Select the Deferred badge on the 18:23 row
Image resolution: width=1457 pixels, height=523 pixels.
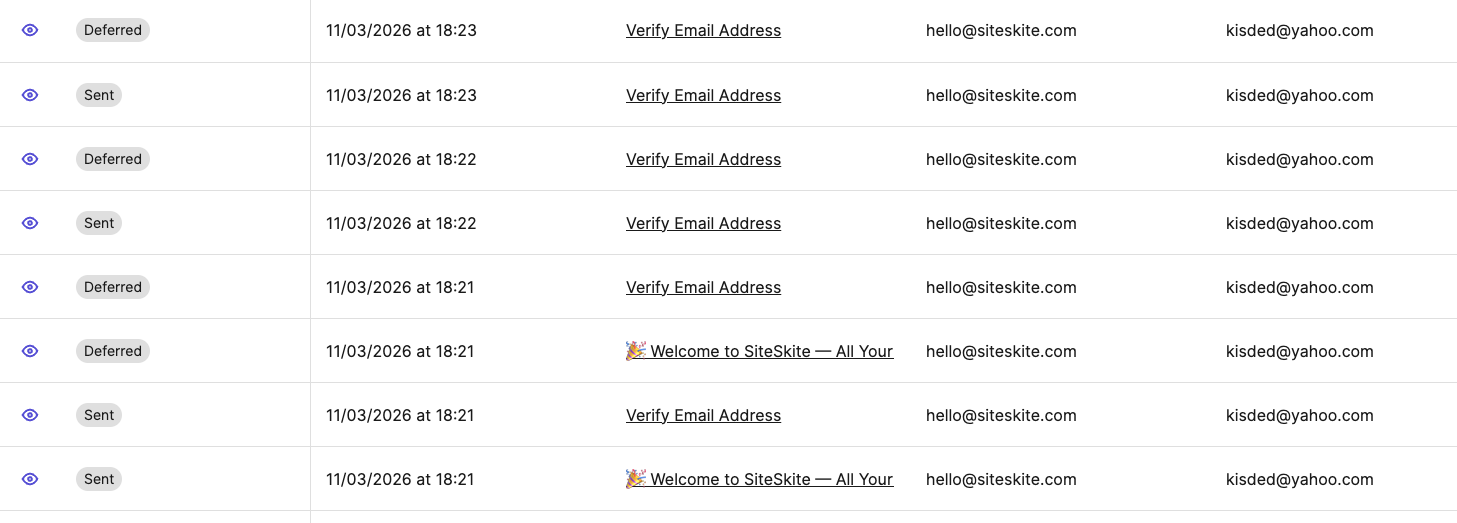coord(113,31)
